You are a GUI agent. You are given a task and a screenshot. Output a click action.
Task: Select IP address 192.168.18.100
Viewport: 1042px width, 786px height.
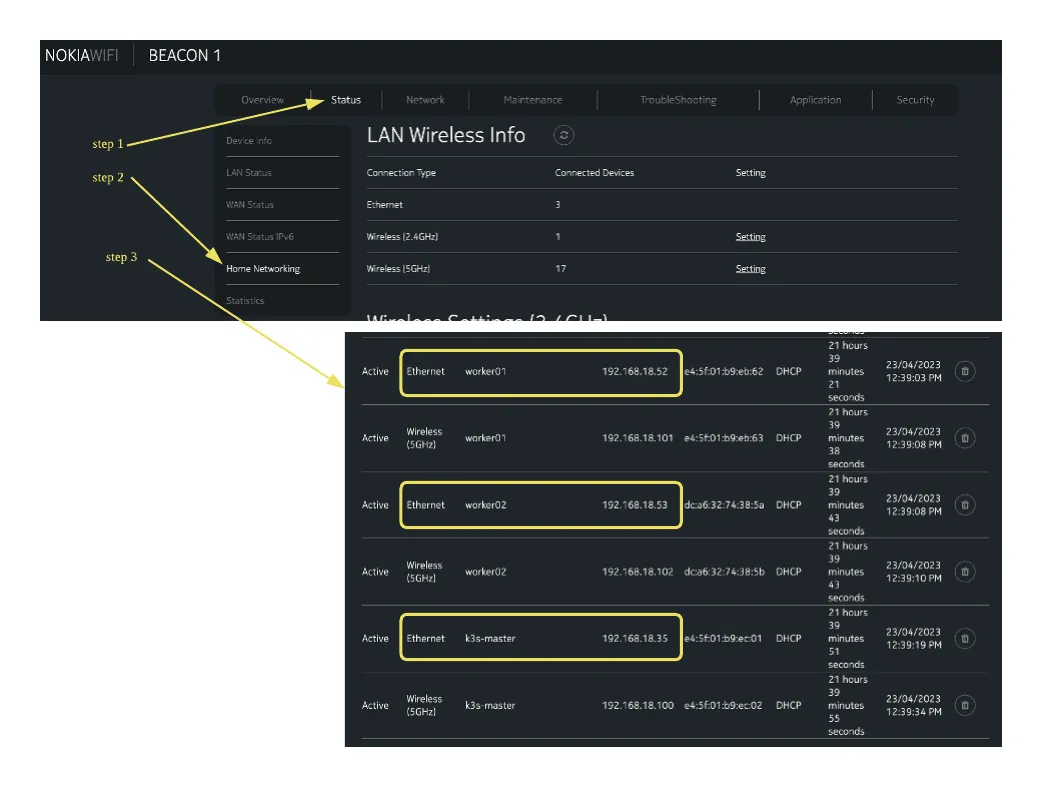pos(637,705)
